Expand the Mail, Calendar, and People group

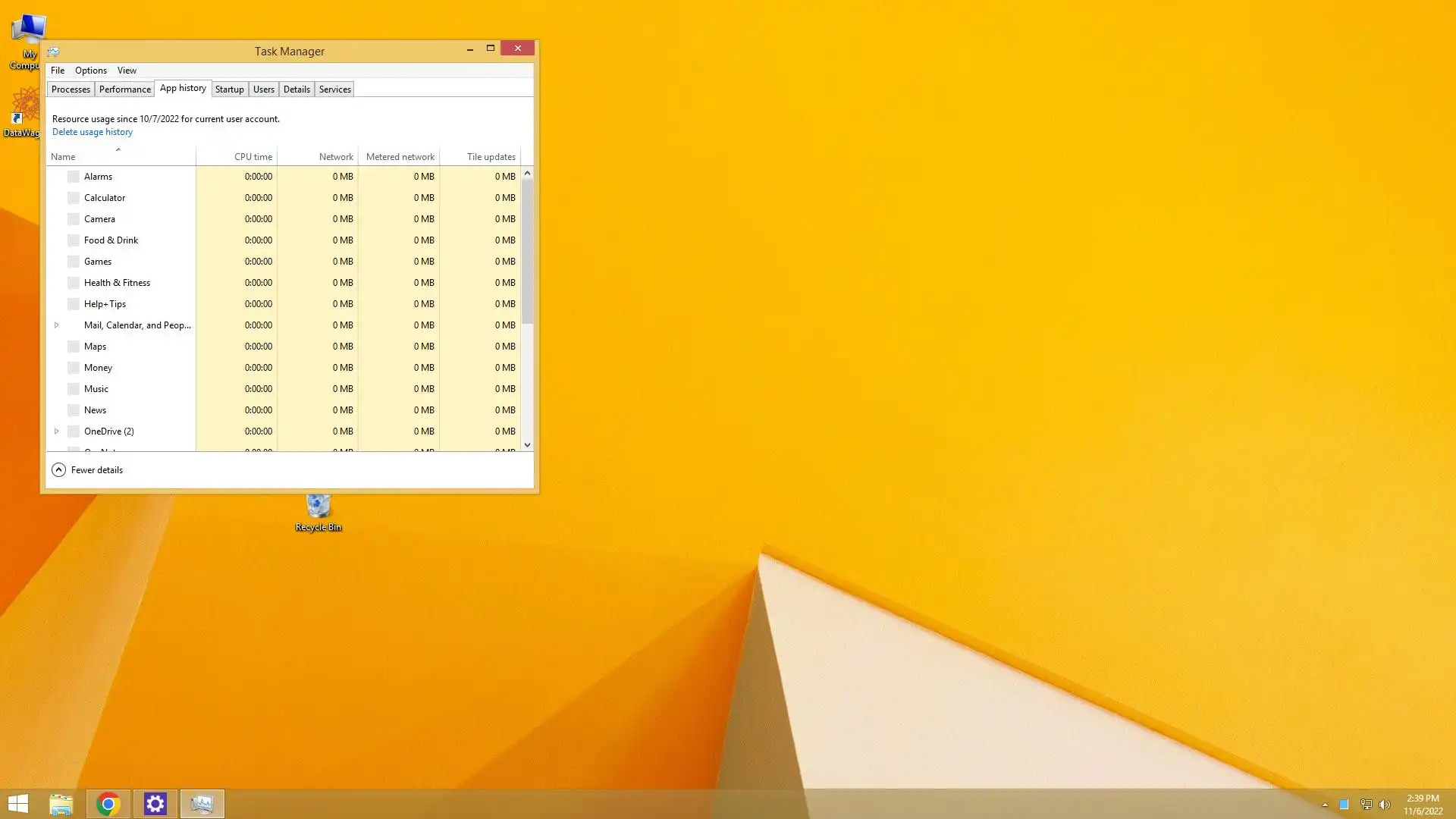[x=56, y=325]
